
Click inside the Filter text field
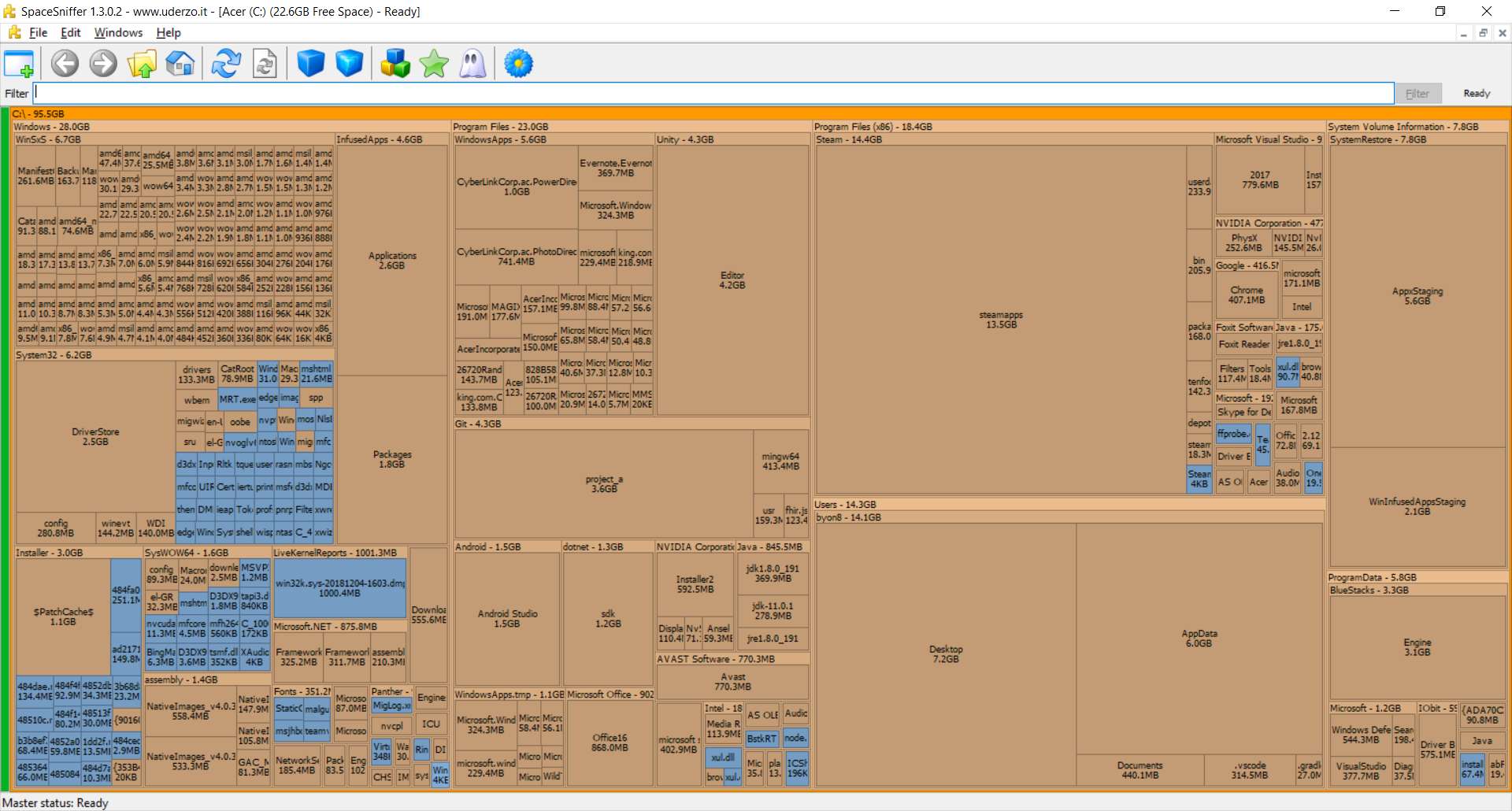[713, 93]
